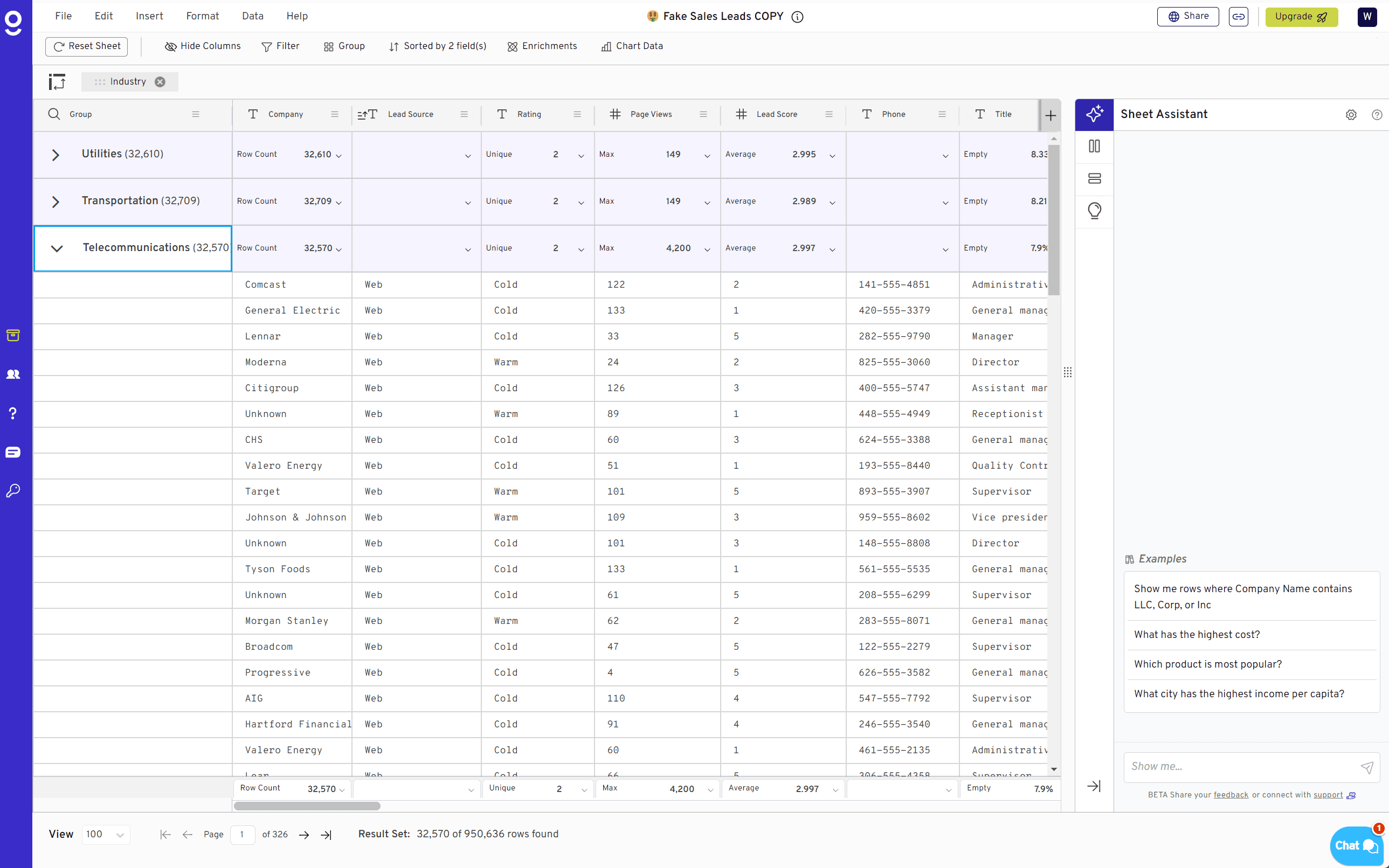Image resolution: width=1389 pixels, height=868 pixels.
Task: Toggle Hide Columns option
Action: click(203, 46)
